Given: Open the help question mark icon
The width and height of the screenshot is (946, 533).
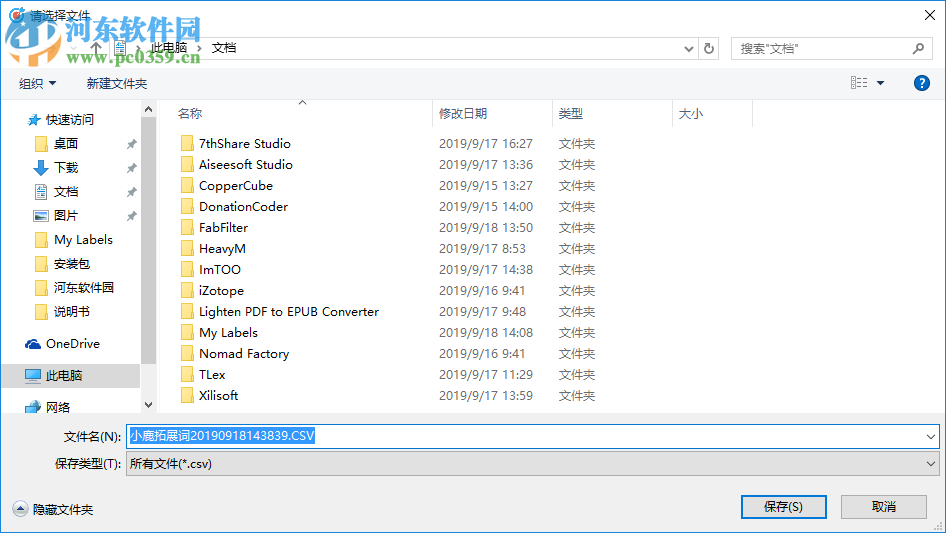Looking at the screenshot, I should tap(921, 83).
